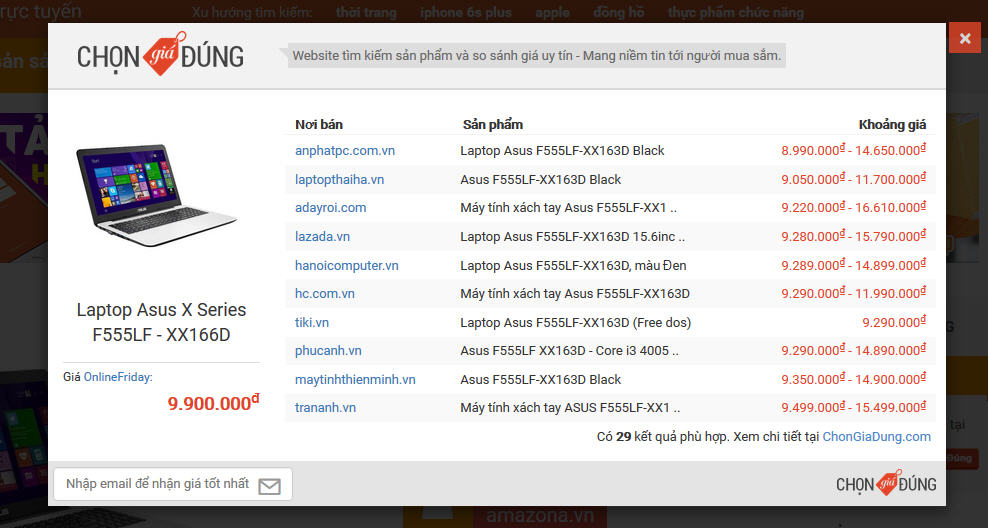This screenshot has height=528, width=988.
Task: Open laptopthaiha.vn seller link
Action: click(339, 180)
